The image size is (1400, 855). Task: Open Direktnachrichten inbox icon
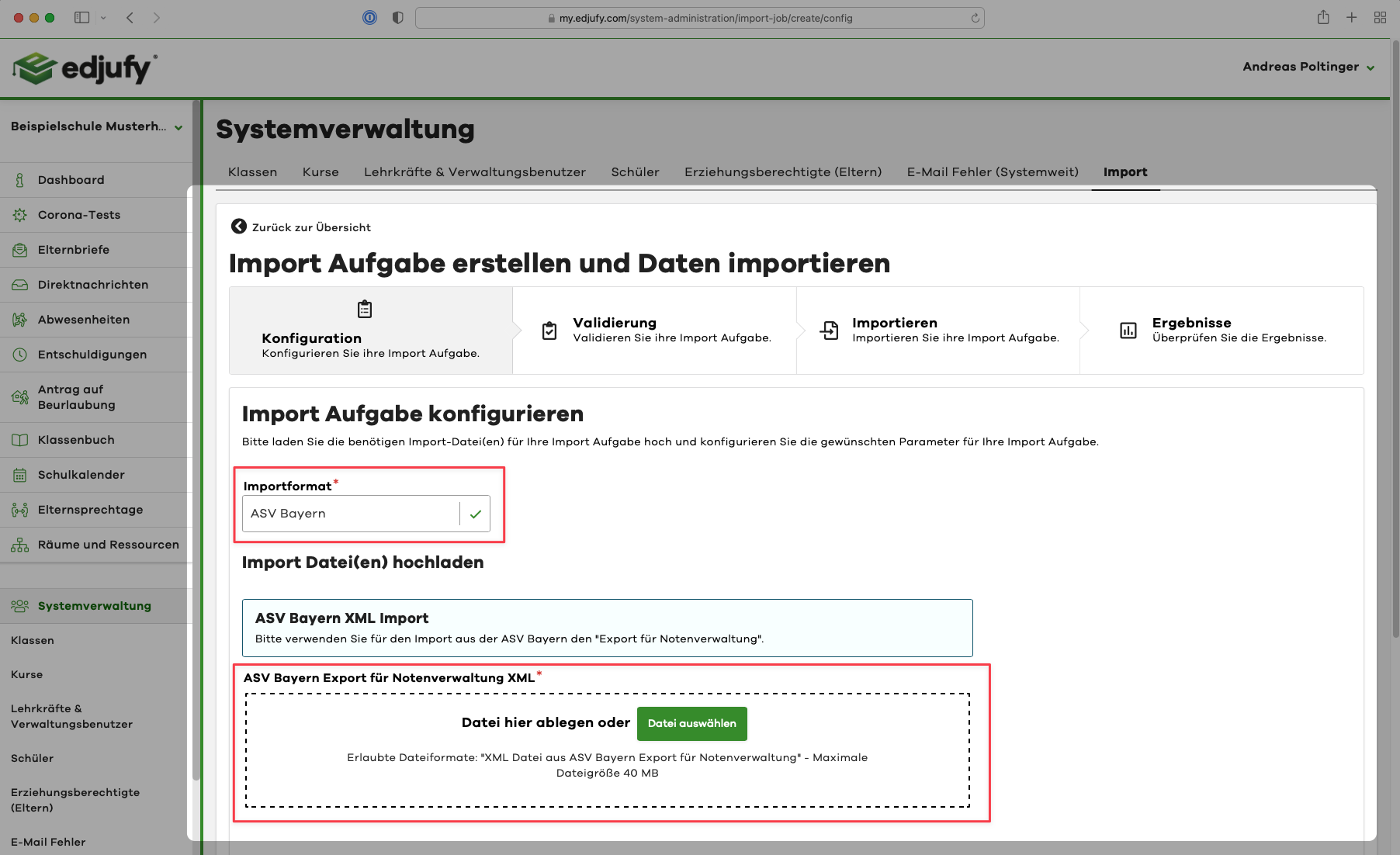[20, 285]
